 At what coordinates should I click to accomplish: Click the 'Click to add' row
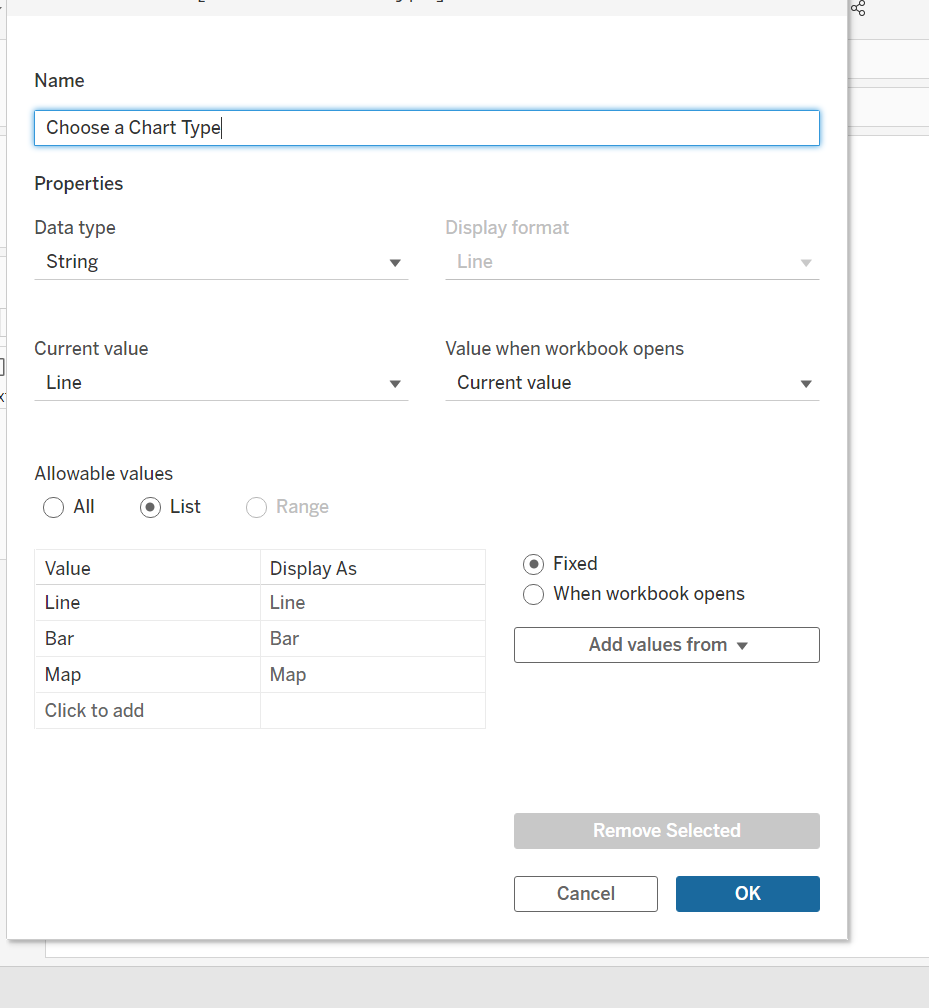(x=147, y=711)
